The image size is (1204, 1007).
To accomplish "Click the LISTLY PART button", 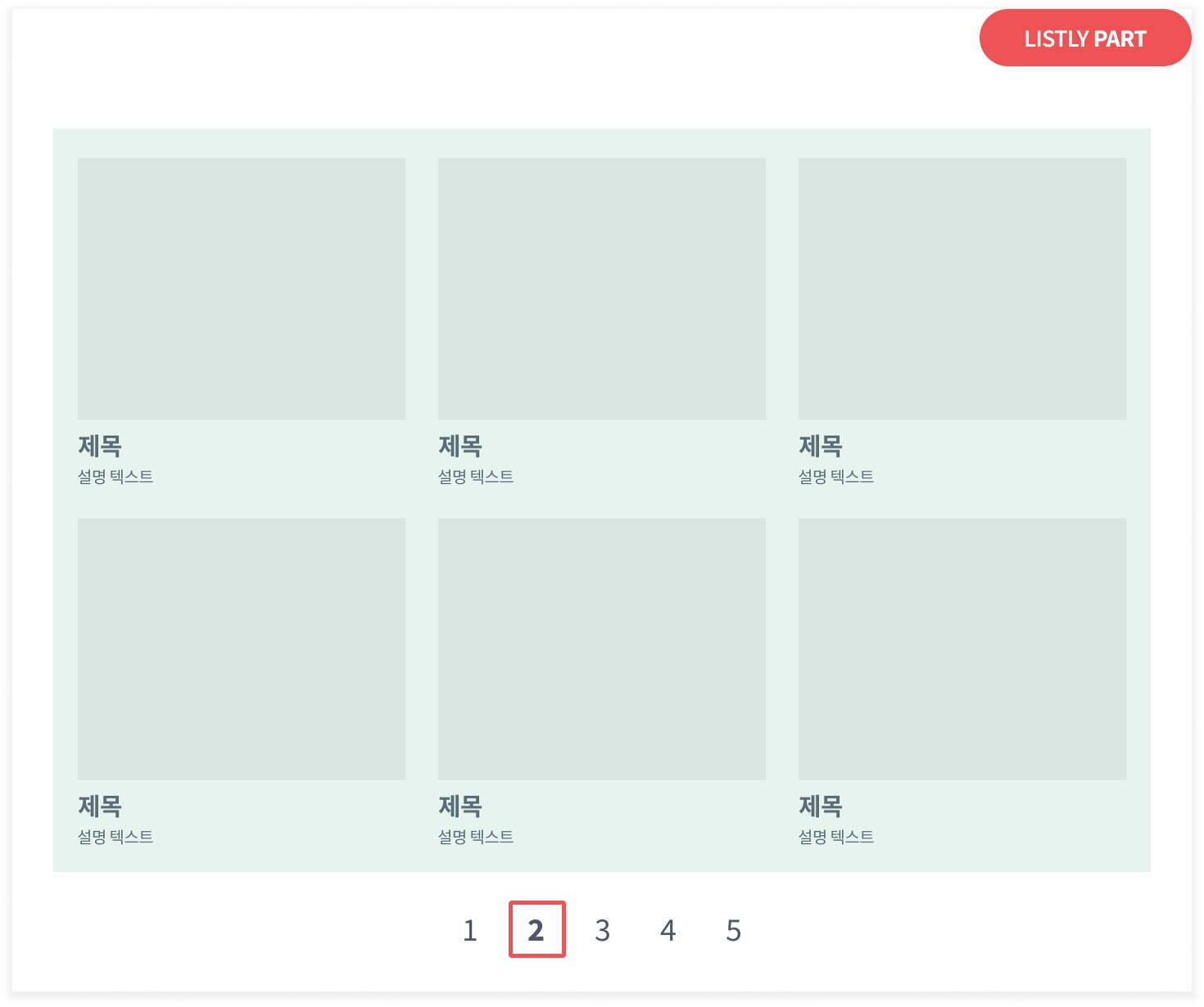I will tap(1084, 38).
